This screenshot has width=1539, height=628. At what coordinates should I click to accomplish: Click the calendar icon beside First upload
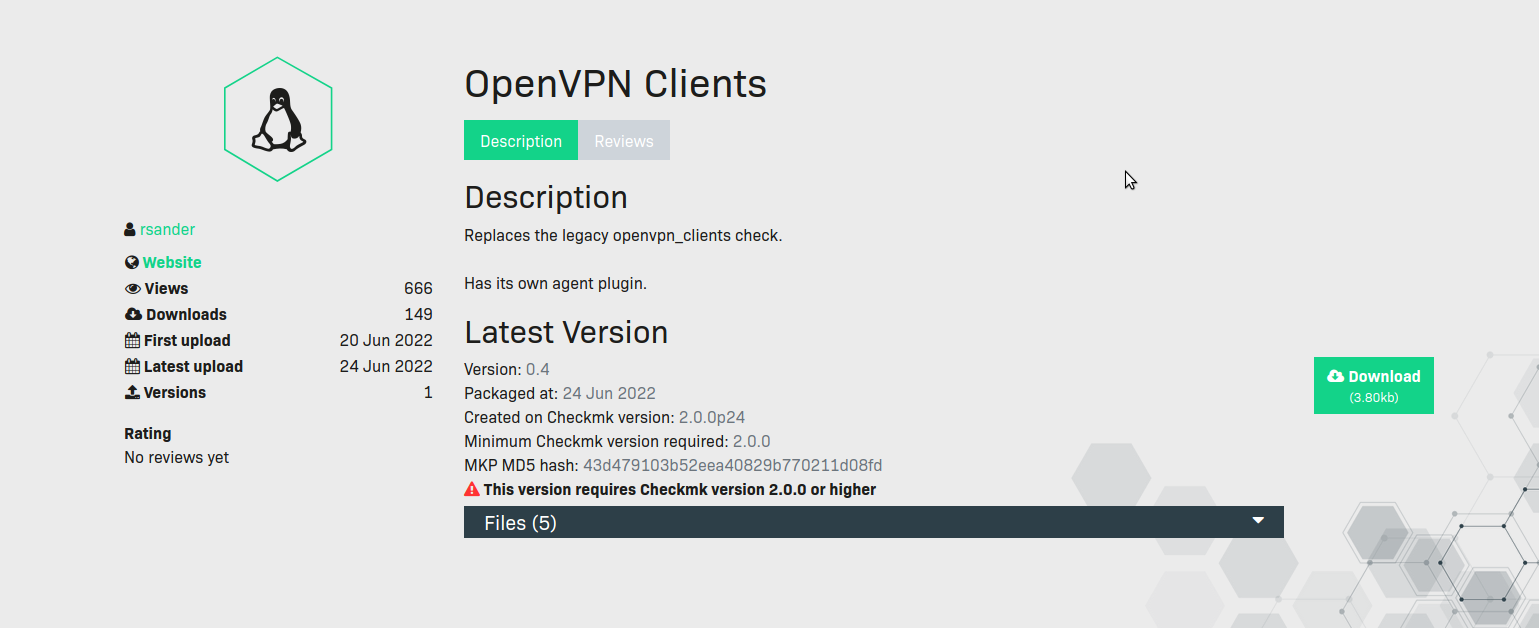pos(132,341)
